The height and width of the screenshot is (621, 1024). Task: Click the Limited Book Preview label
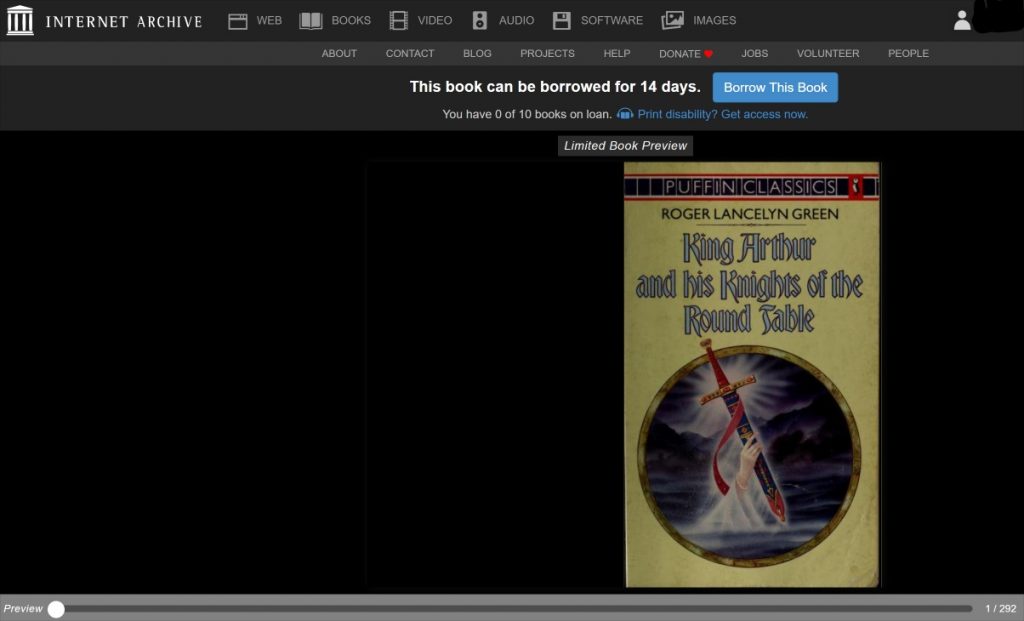[625, 146]
